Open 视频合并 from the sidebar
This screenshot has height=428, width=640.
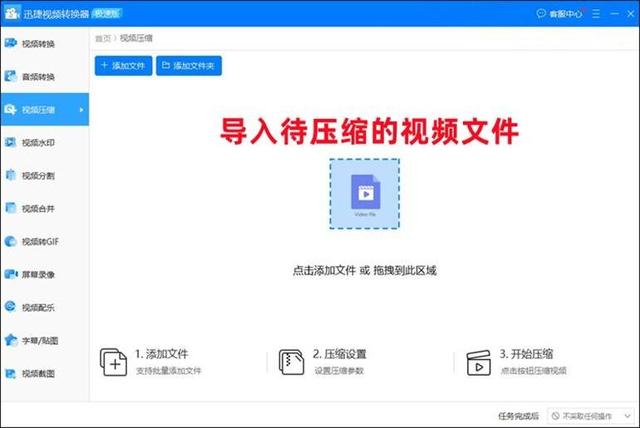(45, 208)
